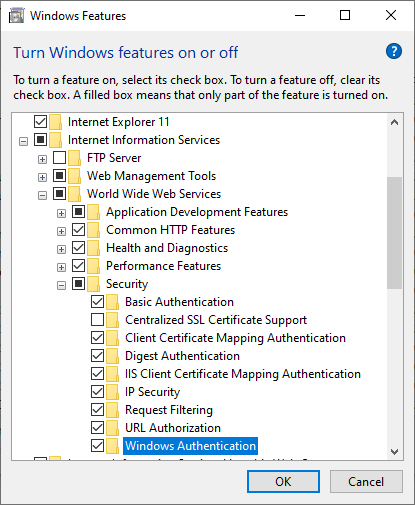Close the Windows Features dialog
415x505 pixels.
tap(391, 15)
